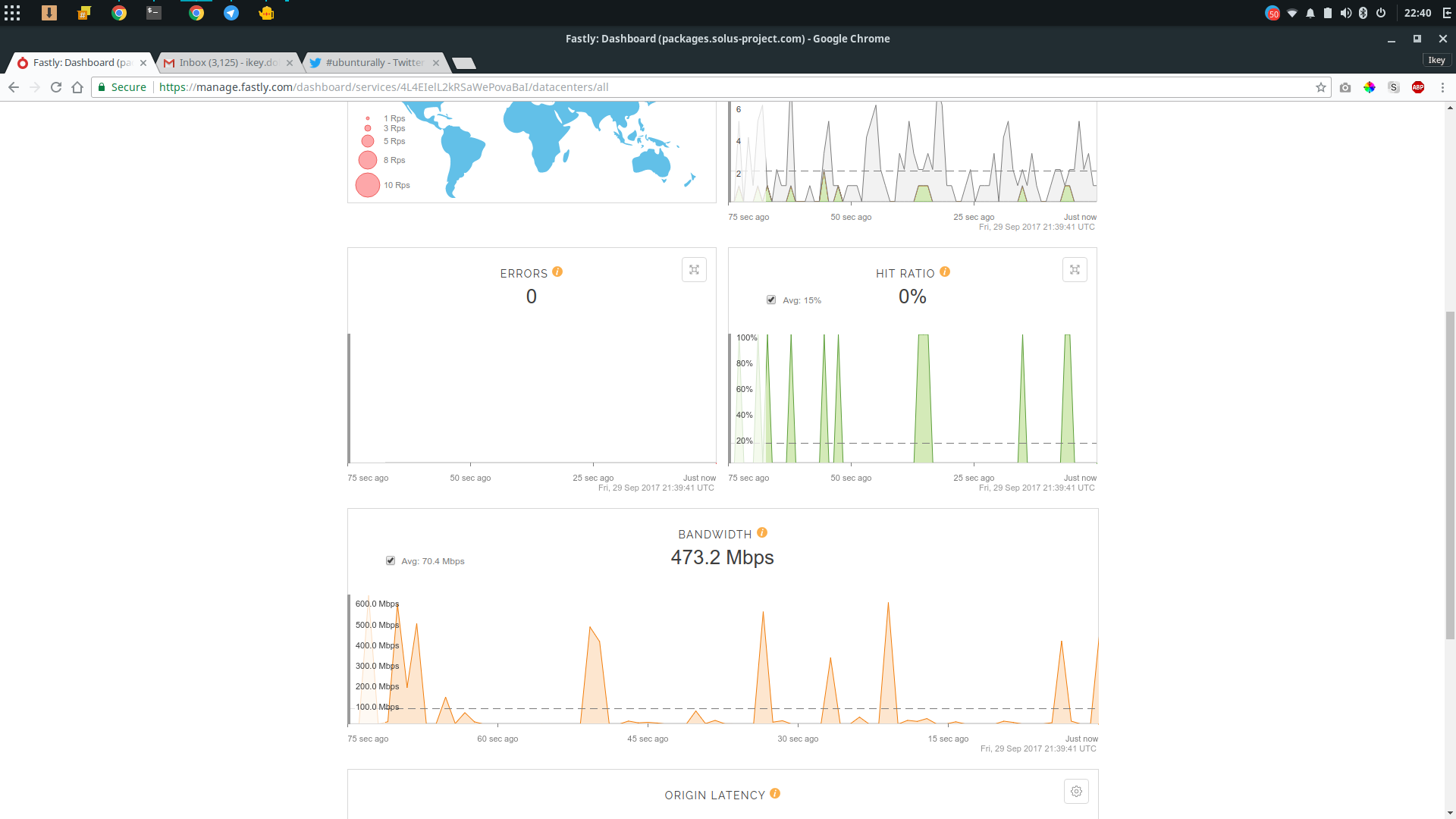Show info tooltip for Hit Ratio

945,272
